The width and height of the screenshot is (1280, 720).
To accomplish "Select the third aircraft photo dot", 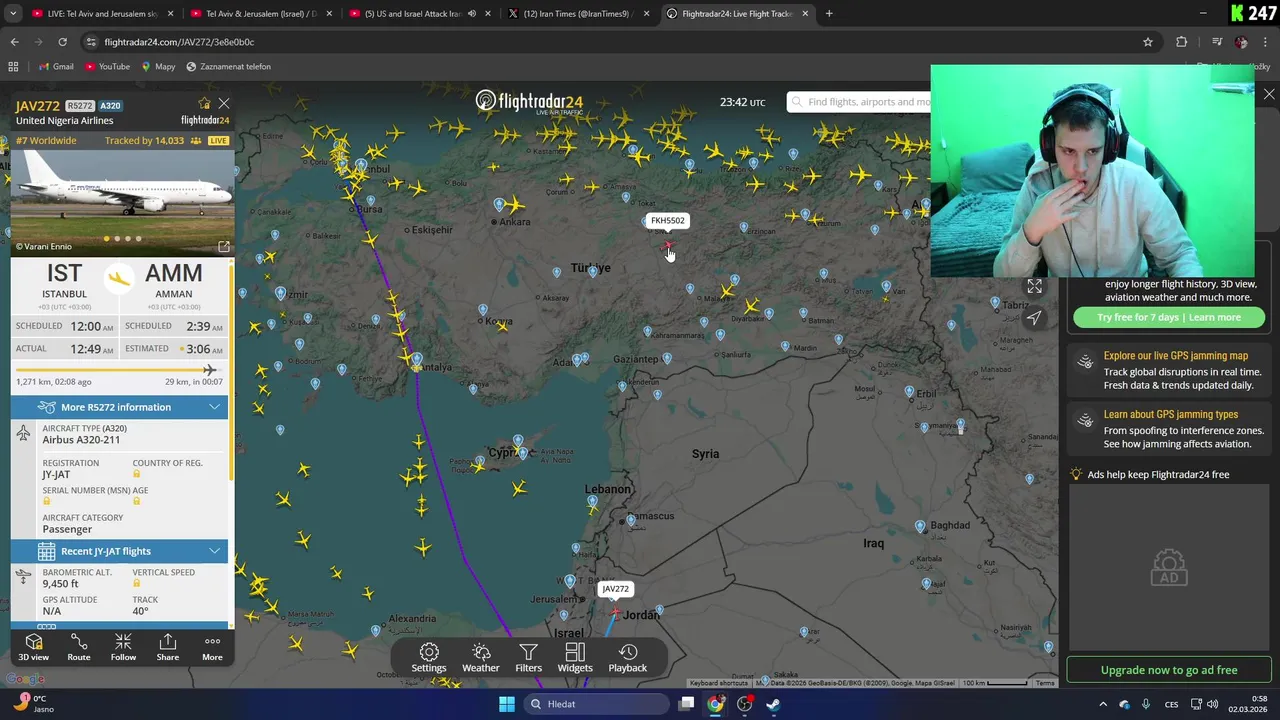I will point(128,239).
